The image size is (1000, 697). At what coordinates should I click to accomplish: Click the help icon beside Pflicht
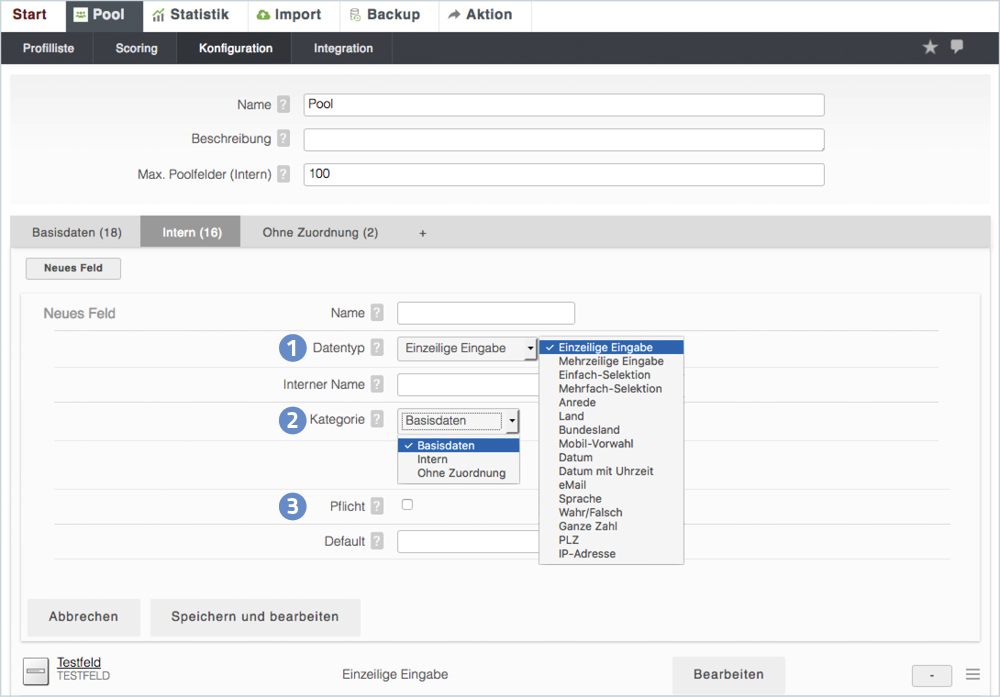(377, 506)
